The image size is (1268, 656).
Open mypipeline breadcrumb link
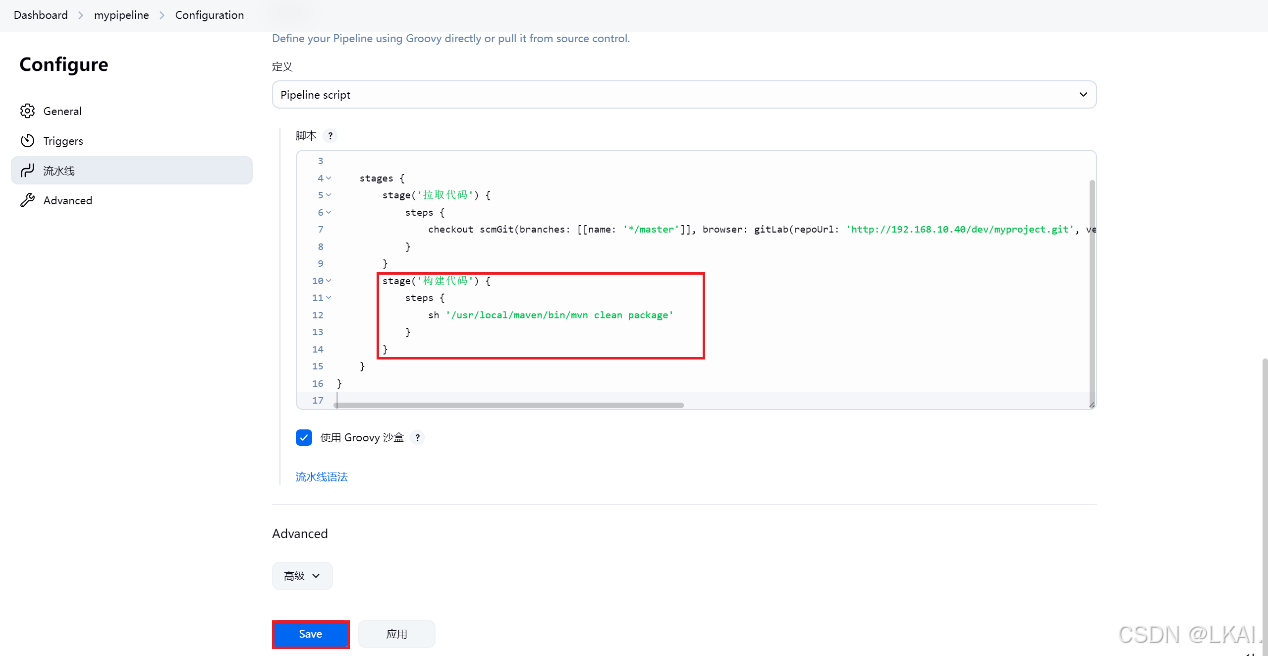pyautogui.click(x=121, y=15)
